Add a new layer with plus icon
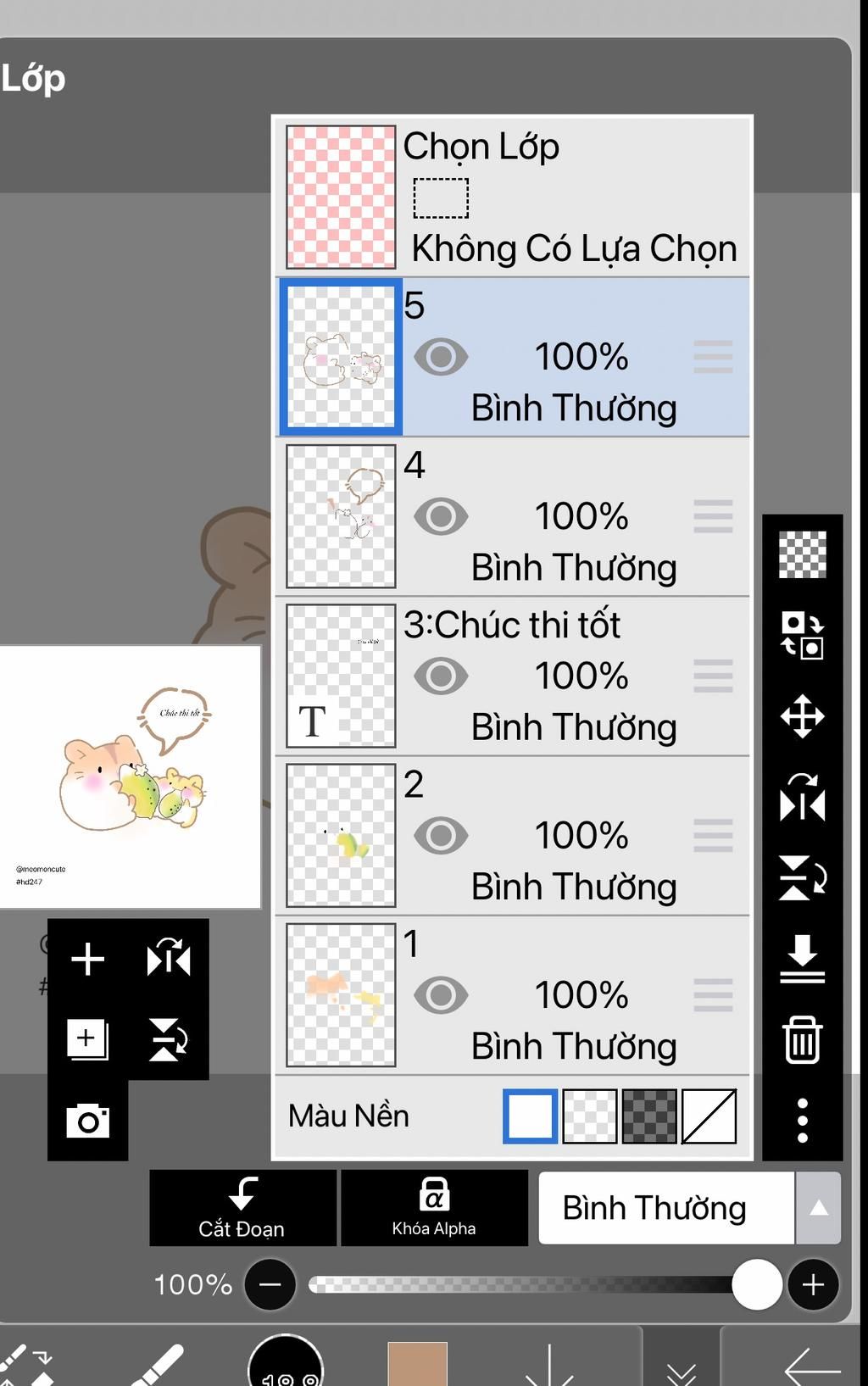Image resolution: width=868 pixels, height=1386 pixels. pyautogui.click(x=87, y=960)
